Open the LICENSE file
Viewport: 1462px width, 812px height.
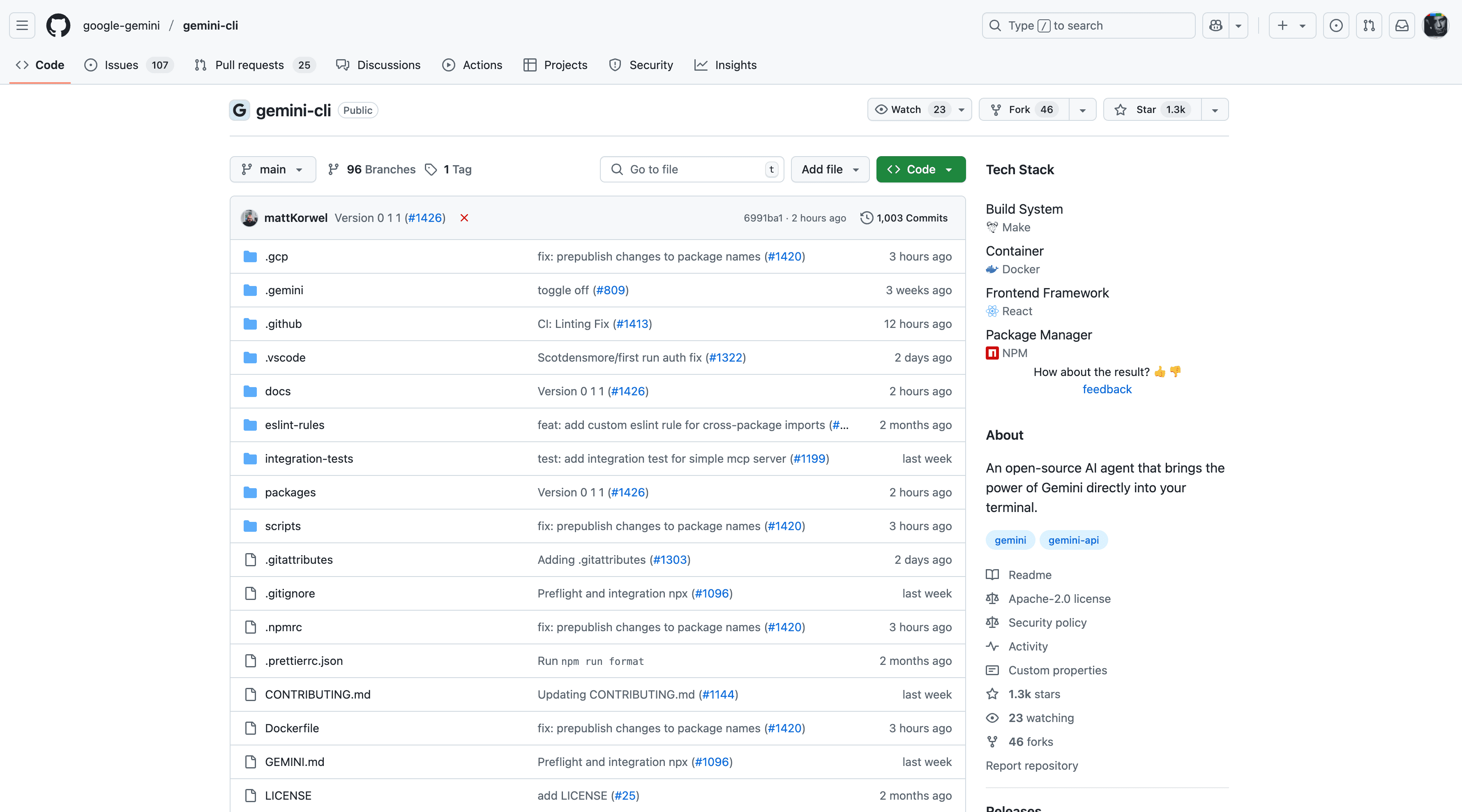288,796
